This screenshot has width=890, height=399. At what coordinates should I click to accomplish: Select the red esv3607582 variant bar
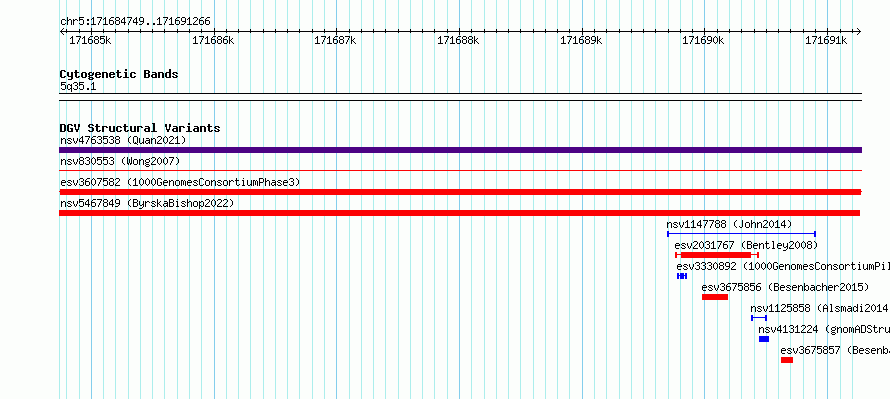pyautogui.click(x=460, y=192)
